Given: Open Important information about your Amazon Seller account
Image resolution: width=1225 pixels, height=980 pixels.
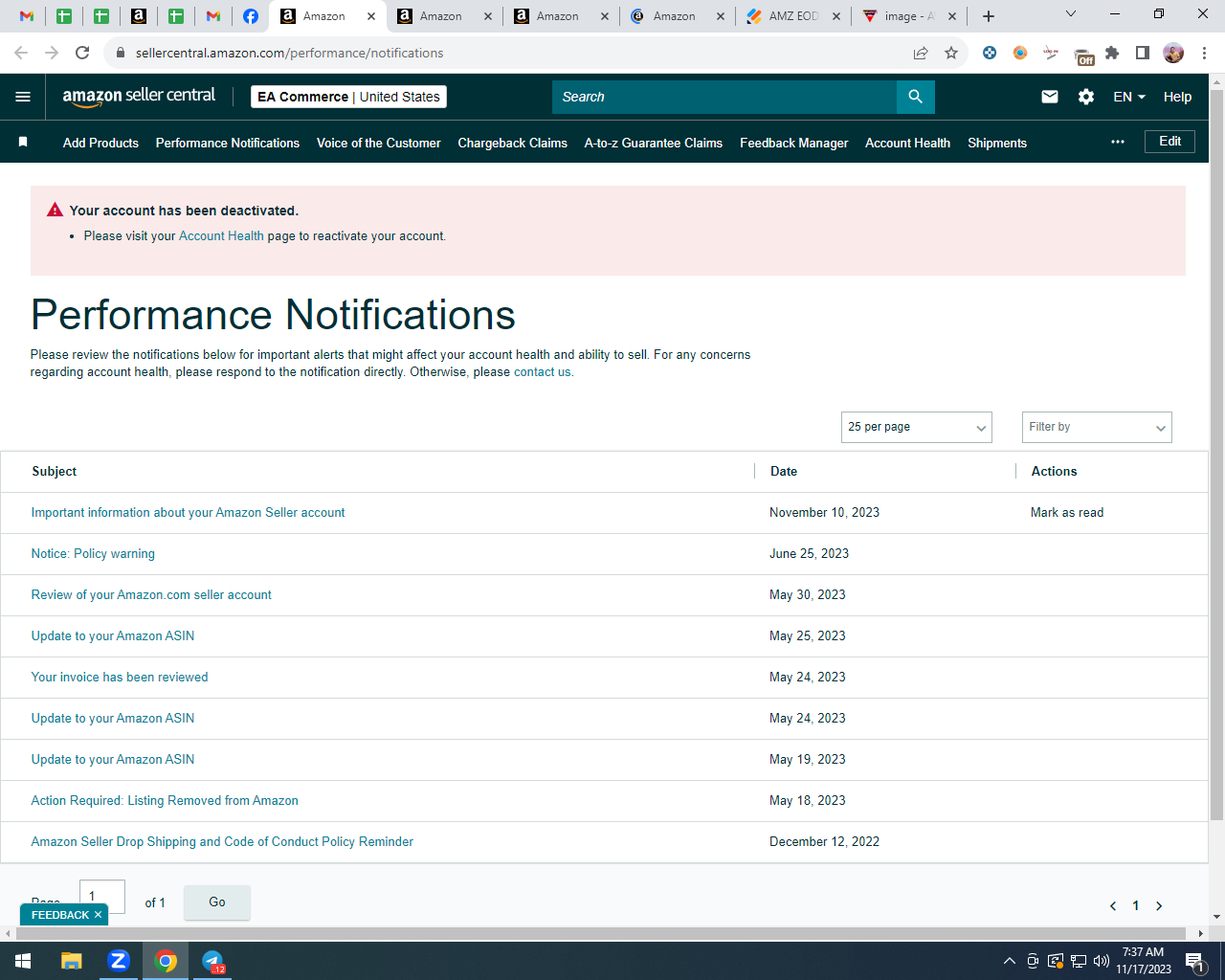Looking at the screenshot, I should click(188, 513).
